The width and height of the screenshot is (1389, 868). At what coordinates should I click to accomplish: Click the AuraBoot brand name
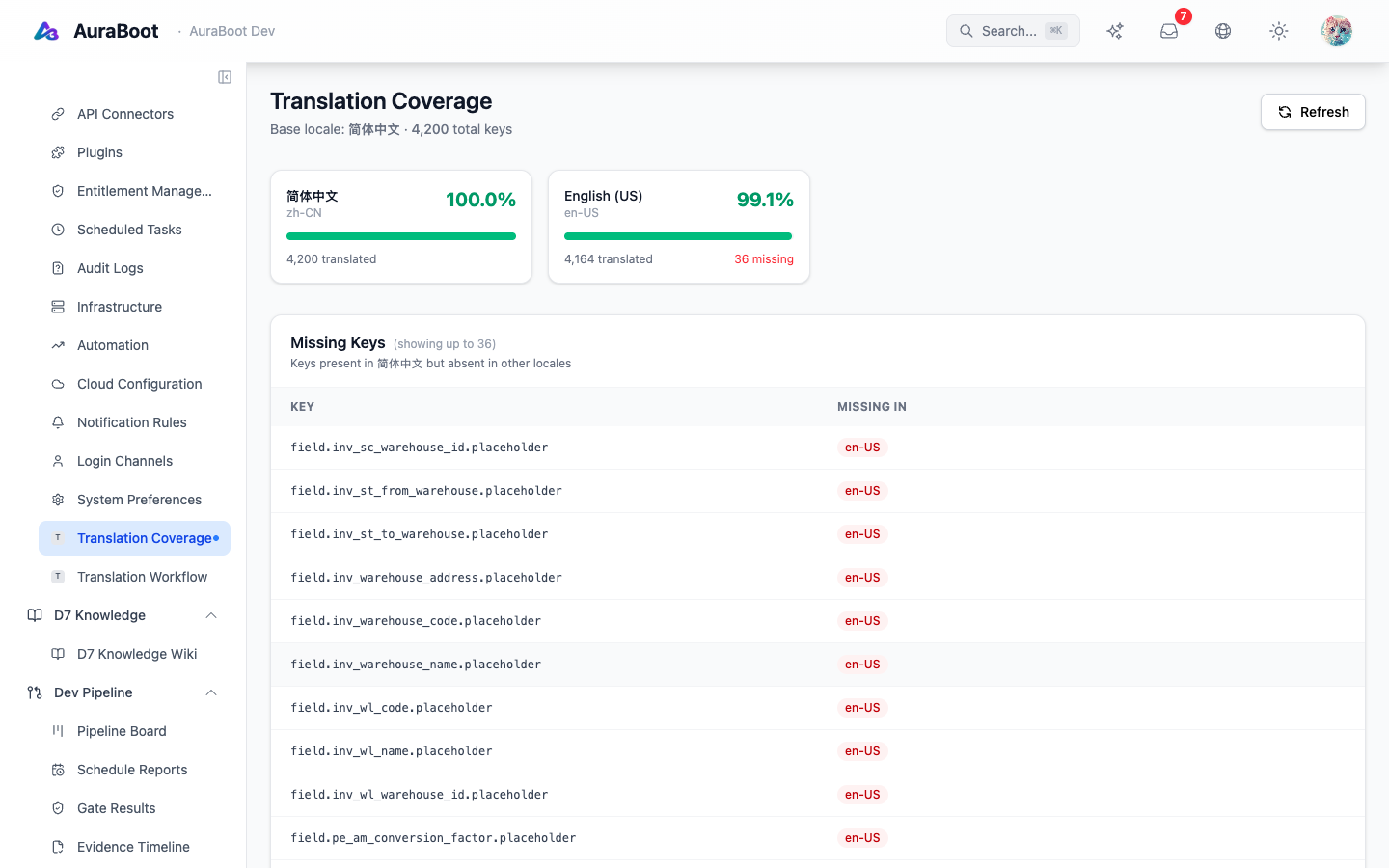pos(116,31)
